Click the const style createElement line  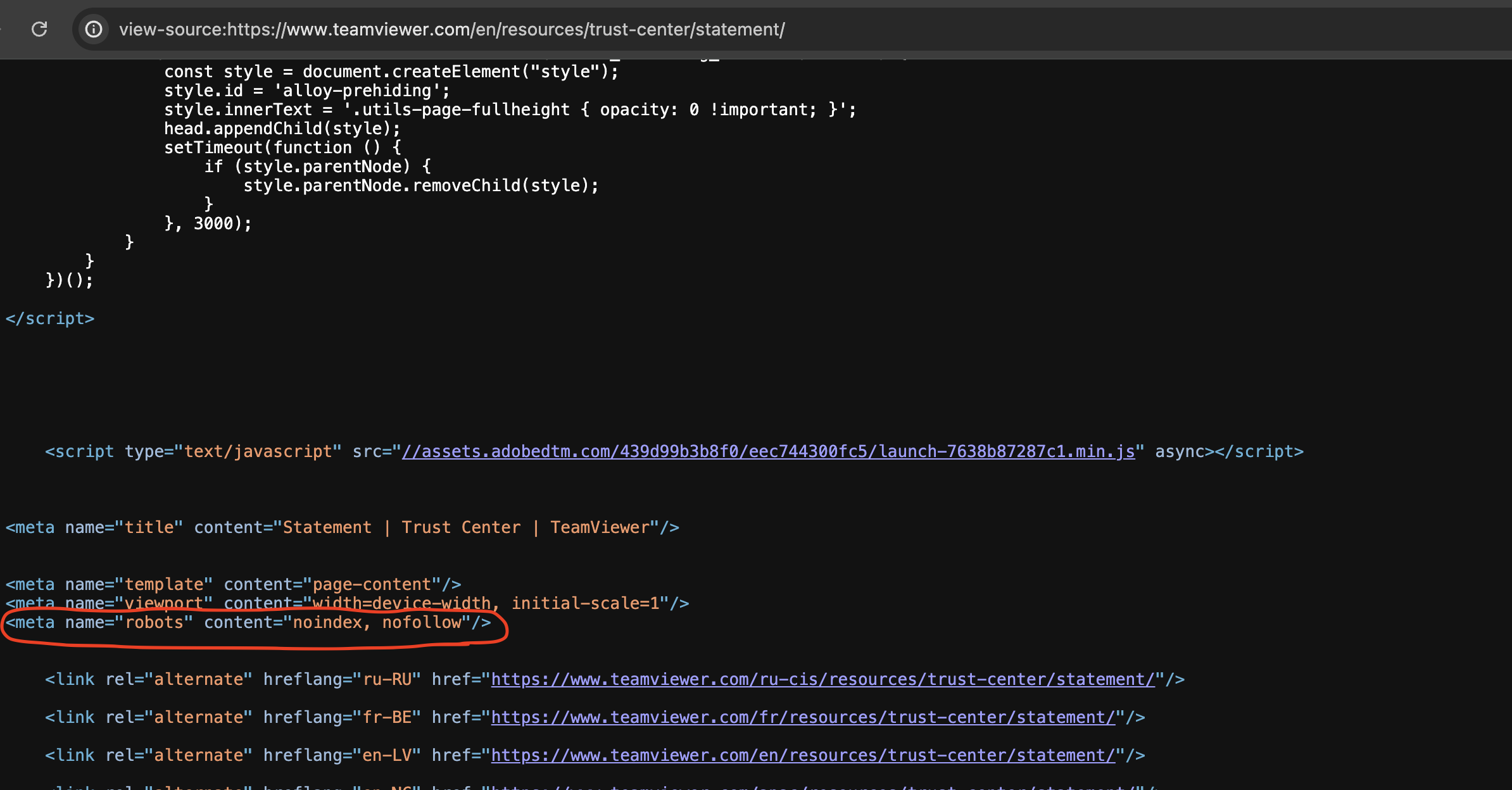pyautogui.click(x=391, y=72)
